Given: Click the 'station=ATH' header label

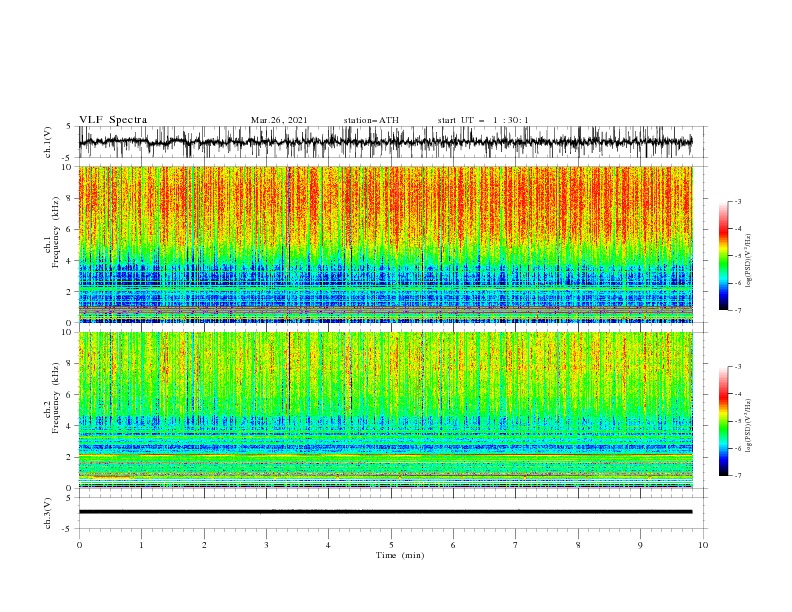Looking at the screenshot, I should (371, 120).
